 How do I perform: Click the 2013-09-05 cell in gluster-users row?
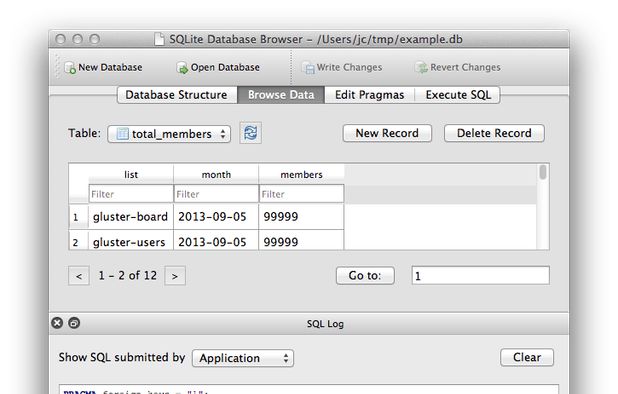click(x=216, y=240)
